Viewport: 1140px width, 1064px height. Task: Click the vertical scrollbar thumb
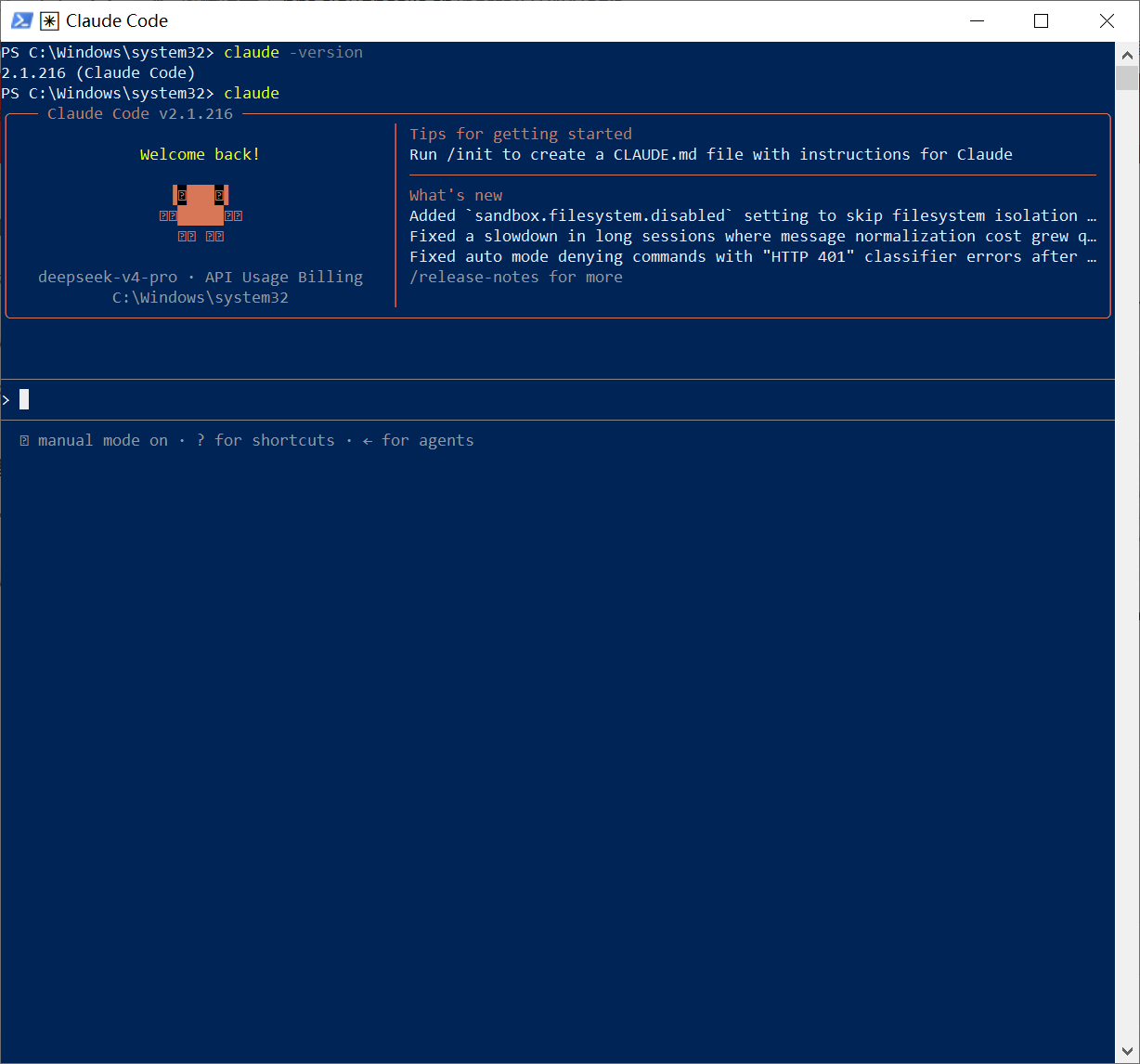click(1127, 78)
